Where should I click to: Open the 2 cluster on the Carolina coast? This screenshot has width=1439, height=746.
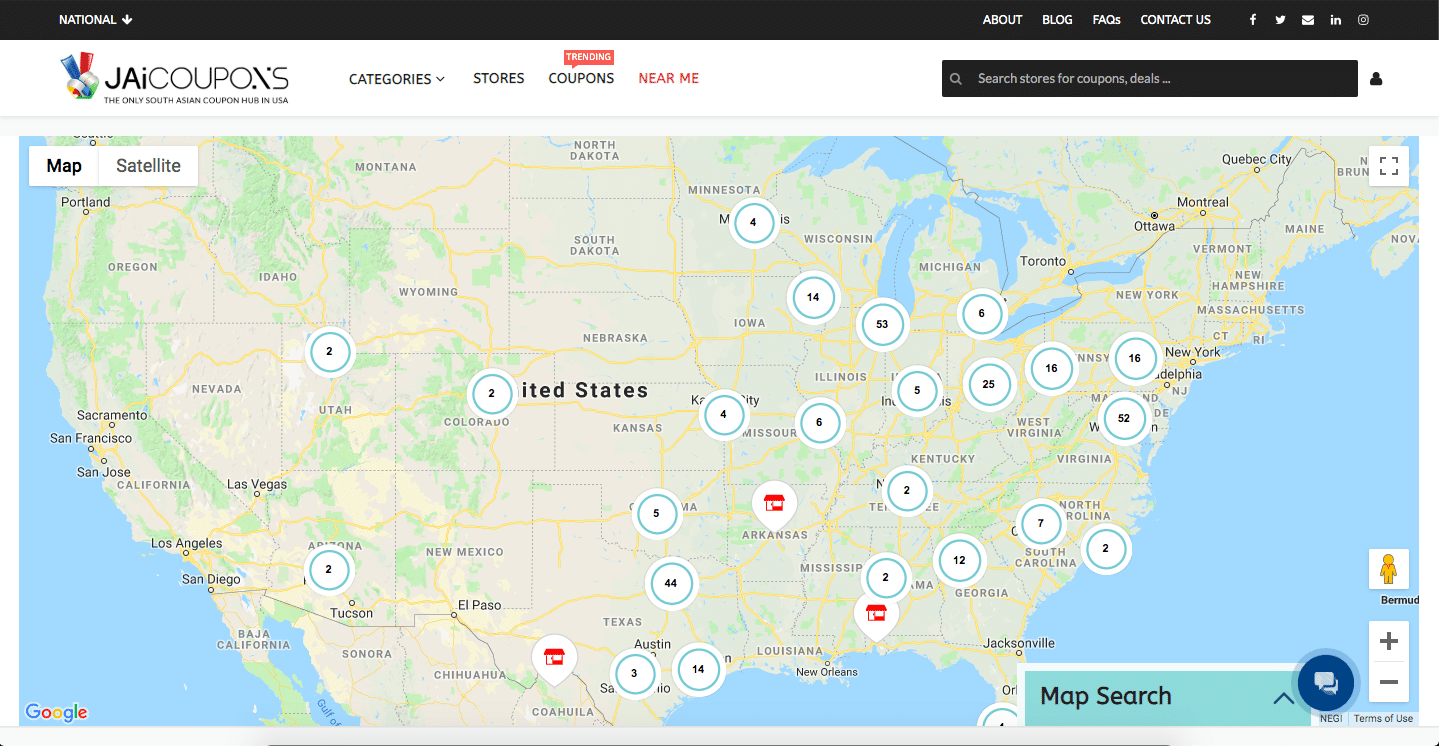click(1106, 548)
